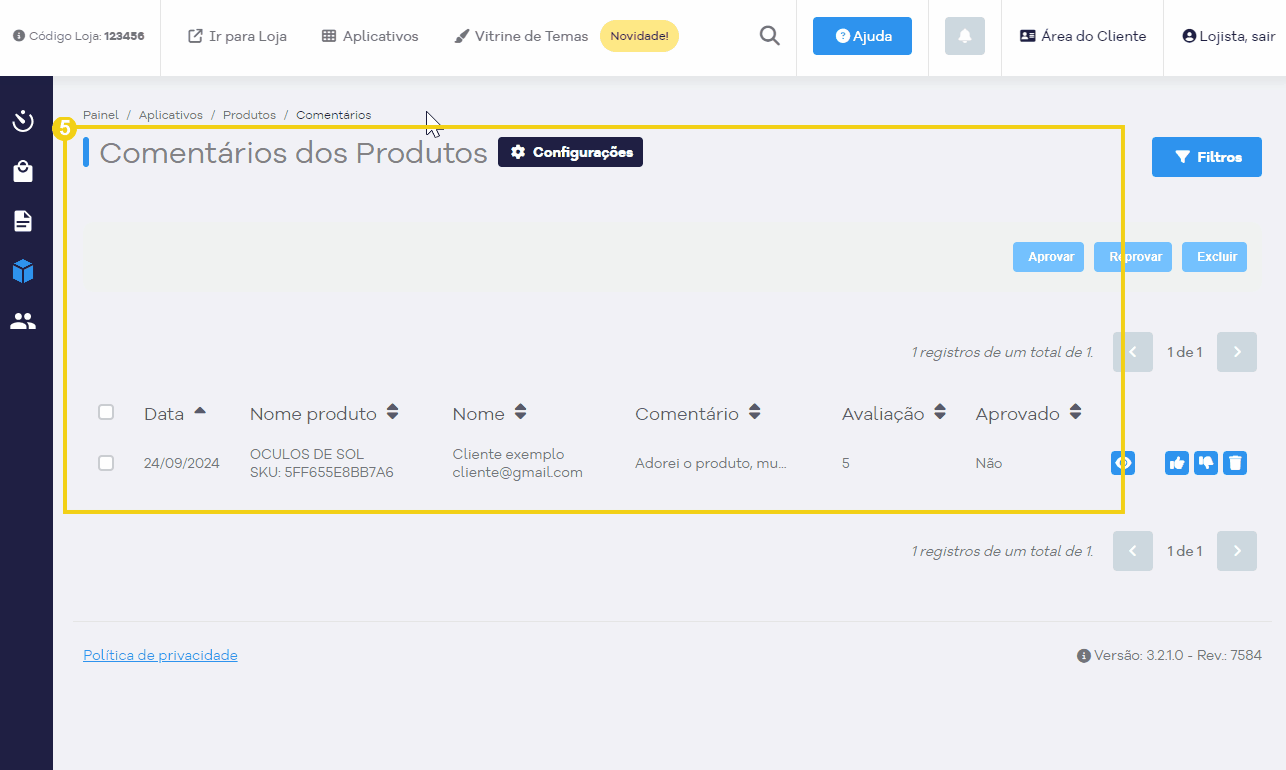Go to Painel breadcrumb
This screenshot has width=1286, height=770.
(101, 115)
